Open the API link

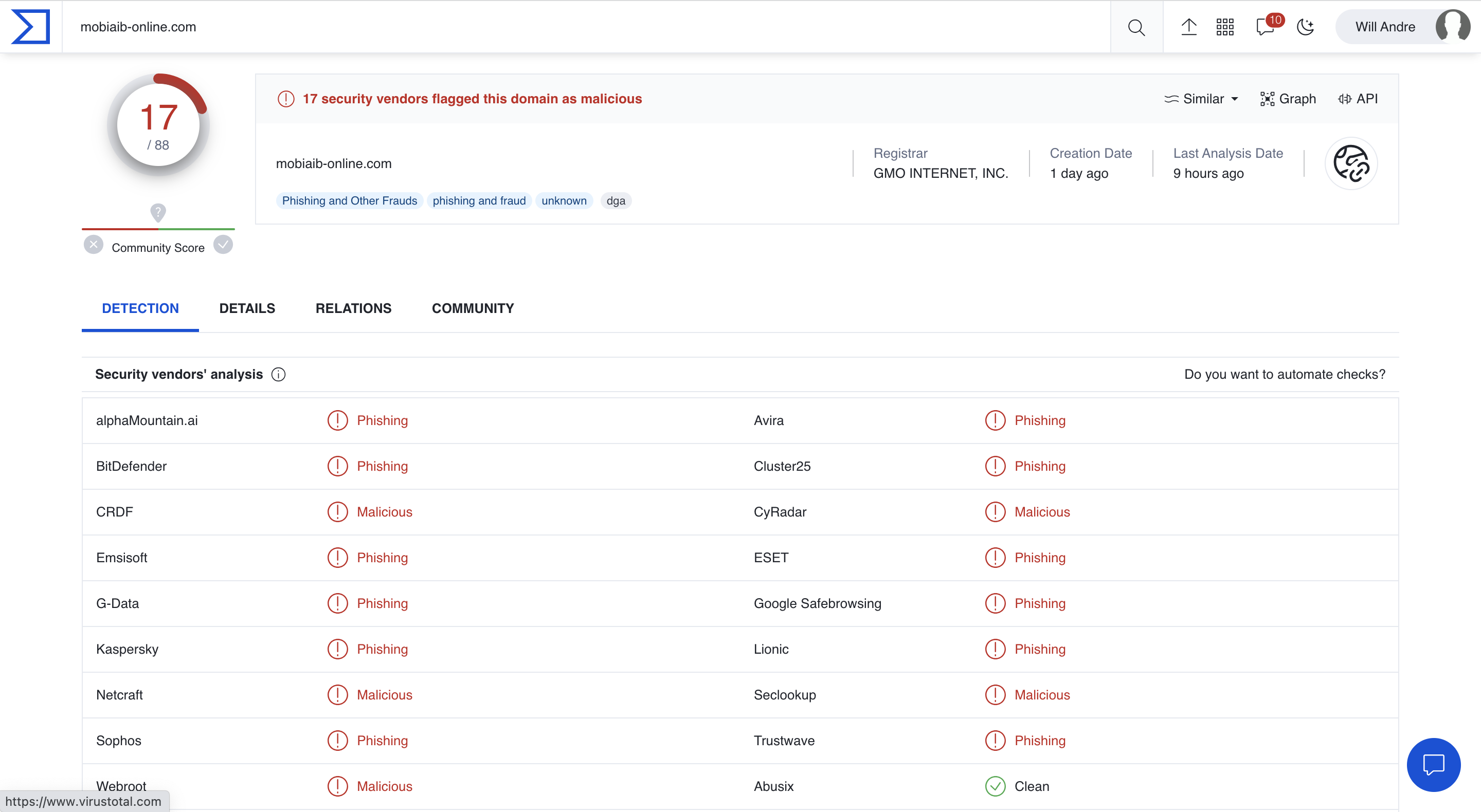tap(1358, 99)
